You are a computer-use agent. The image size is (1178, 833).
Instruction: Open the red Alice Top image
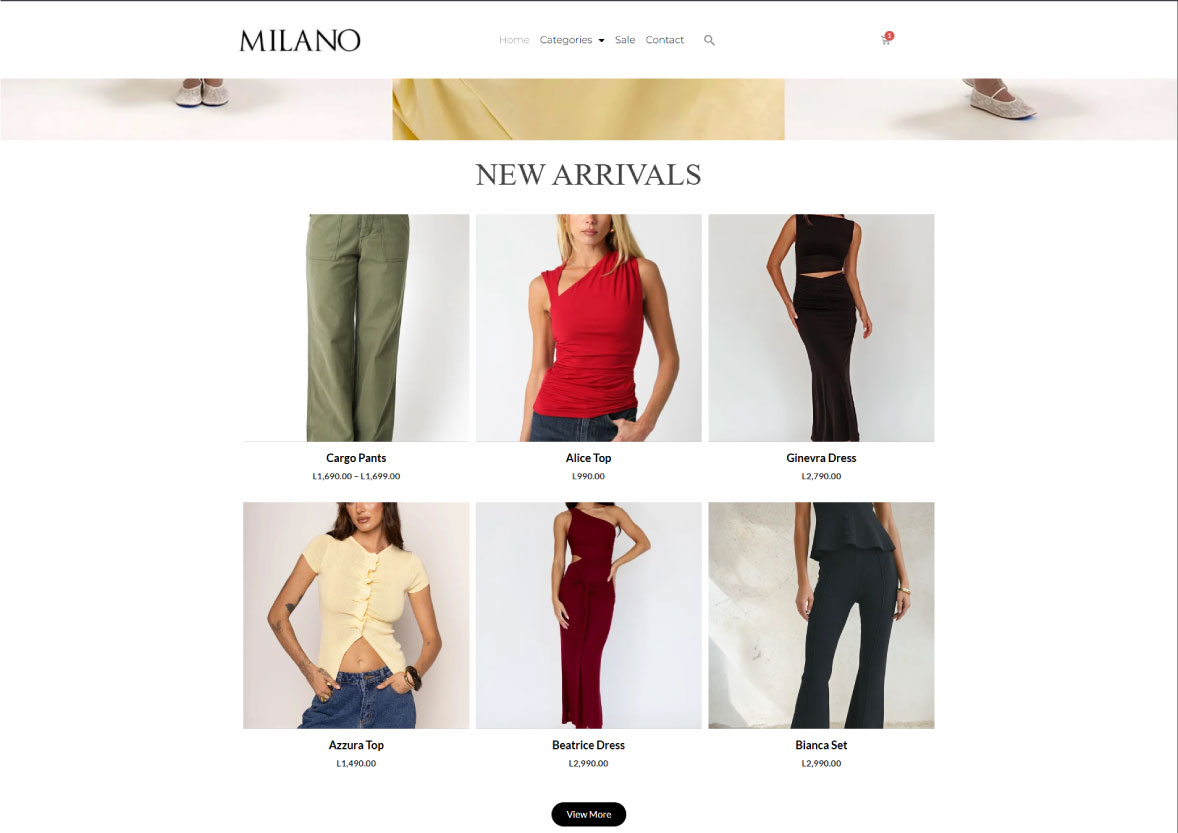pos(589,327)
